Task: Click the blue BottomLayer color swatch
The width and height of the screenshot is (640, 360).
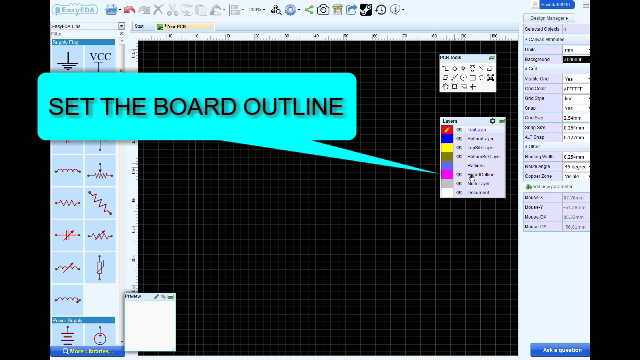Action: click(x=447, y=139)
